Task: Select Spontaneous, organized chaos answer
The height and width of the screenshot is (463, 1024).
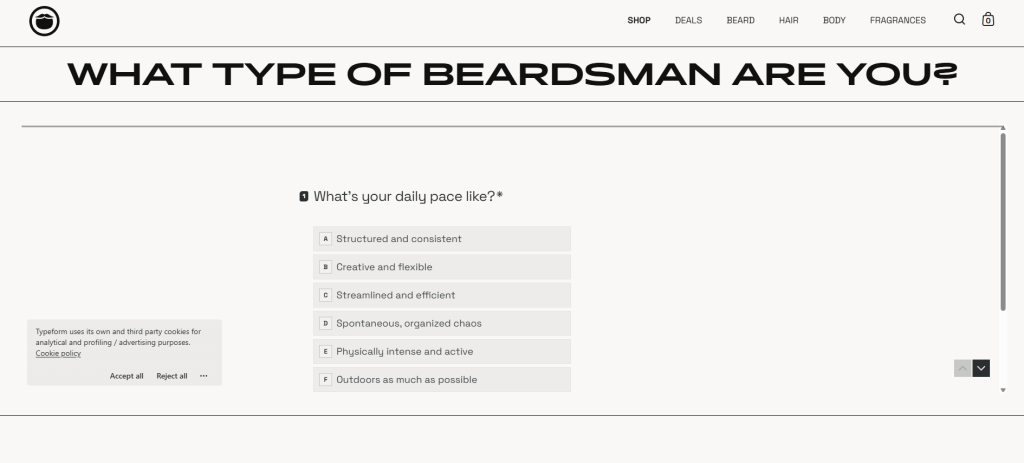Action: click(x=442, y=323)
